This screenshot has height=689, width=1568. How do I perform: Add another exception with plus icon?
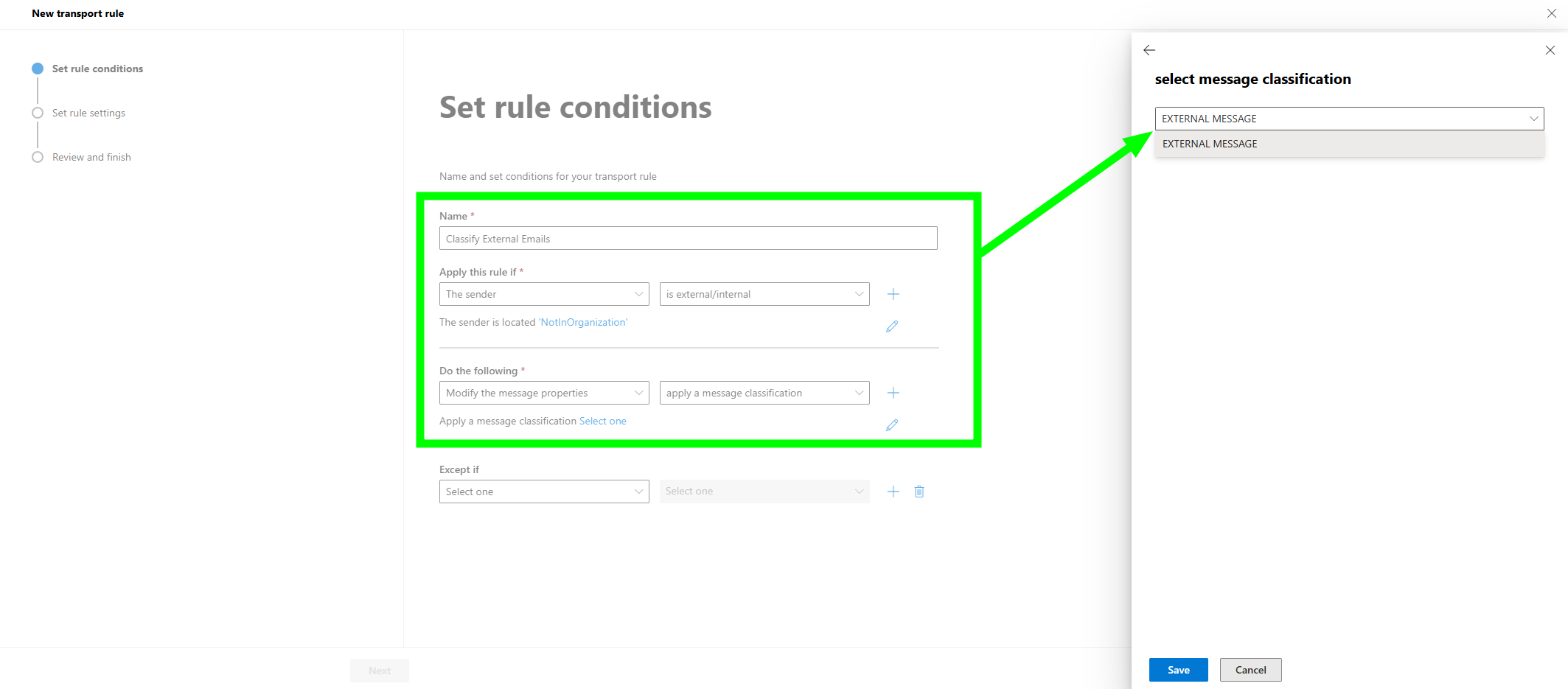click(893, 492)
